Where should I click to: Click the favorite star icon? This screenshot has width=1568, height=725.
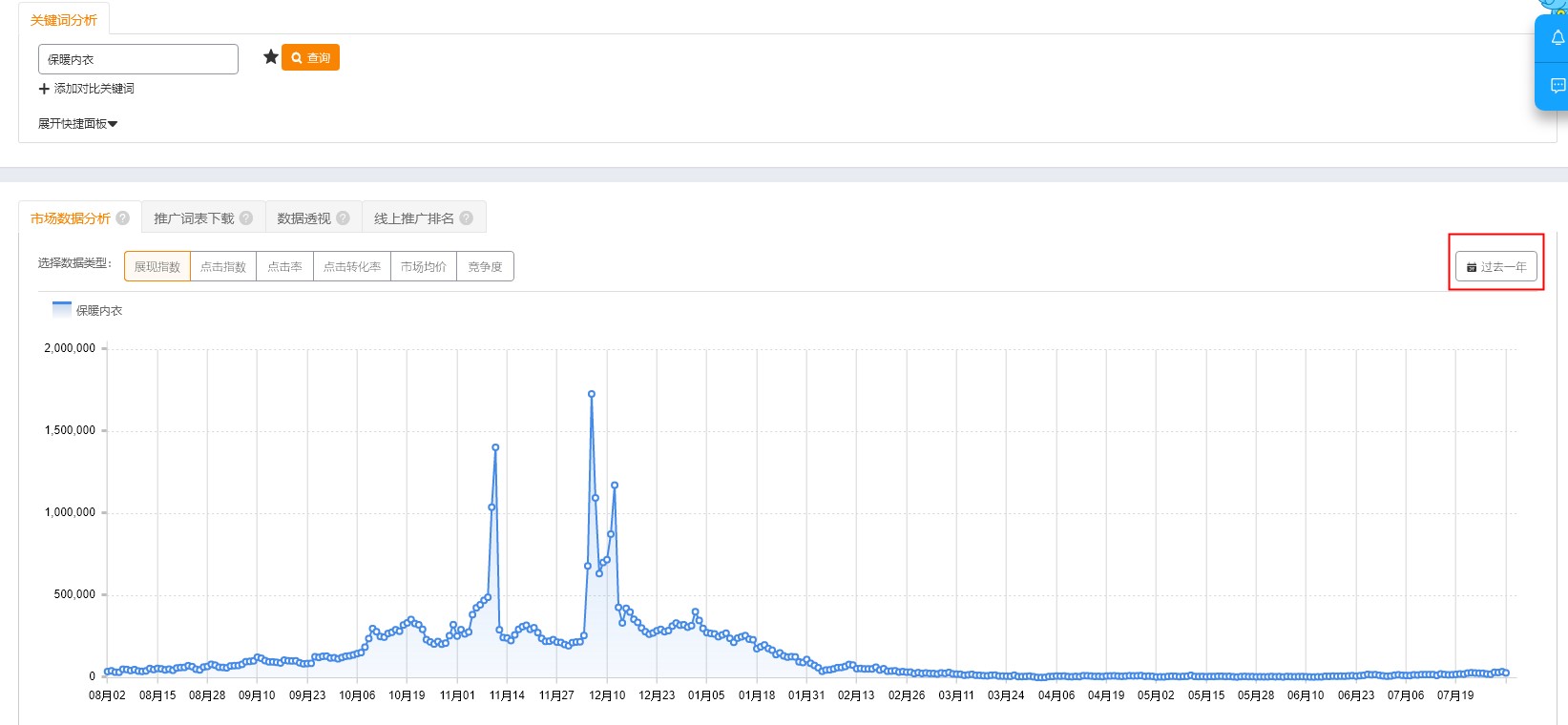click(271, 57)
